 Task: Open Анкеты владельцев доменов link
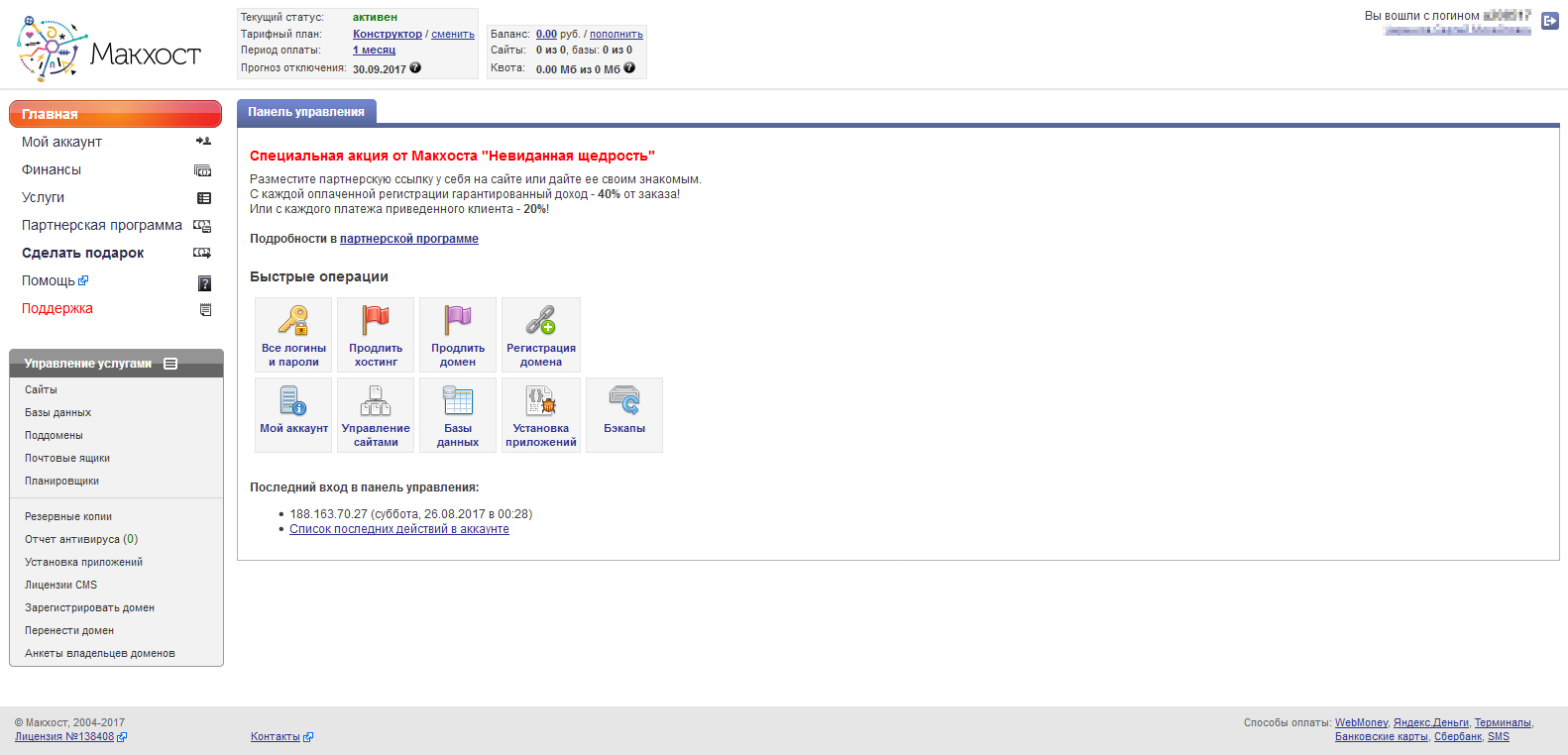pyautogui.click(x=100, y=653)
